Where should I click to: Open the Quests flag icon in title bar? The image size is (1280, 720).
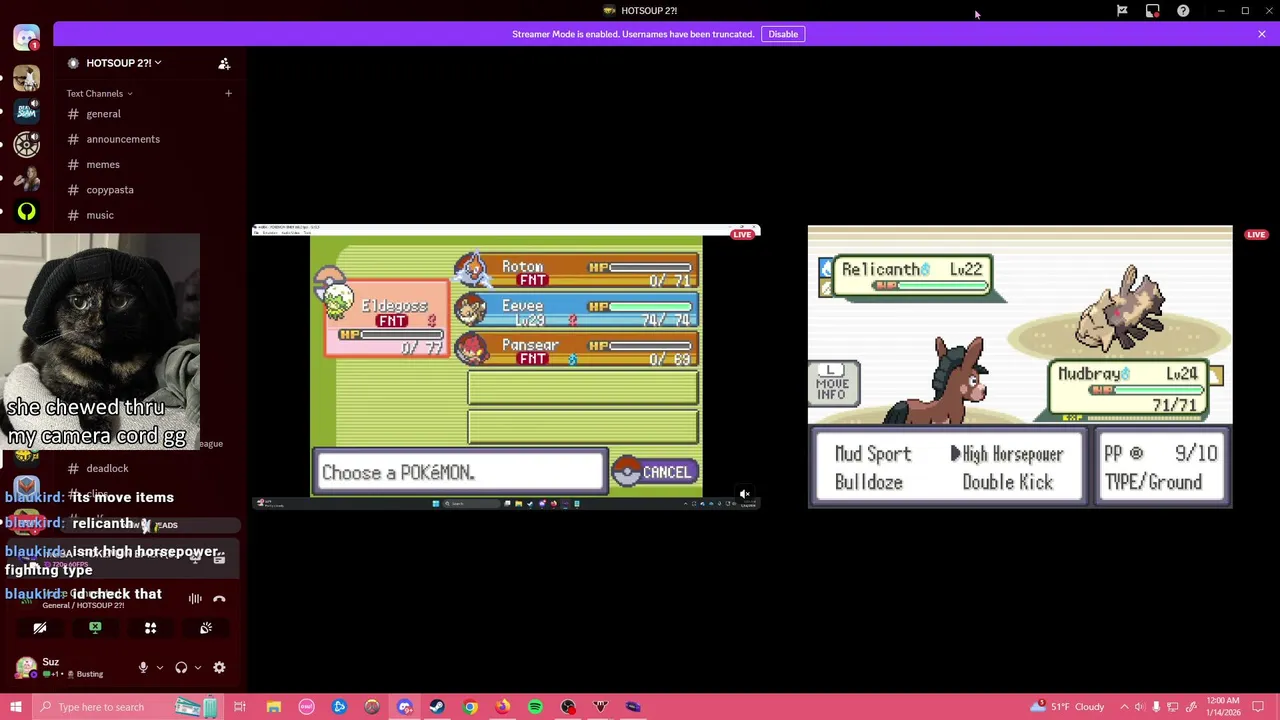[1122, 11]
